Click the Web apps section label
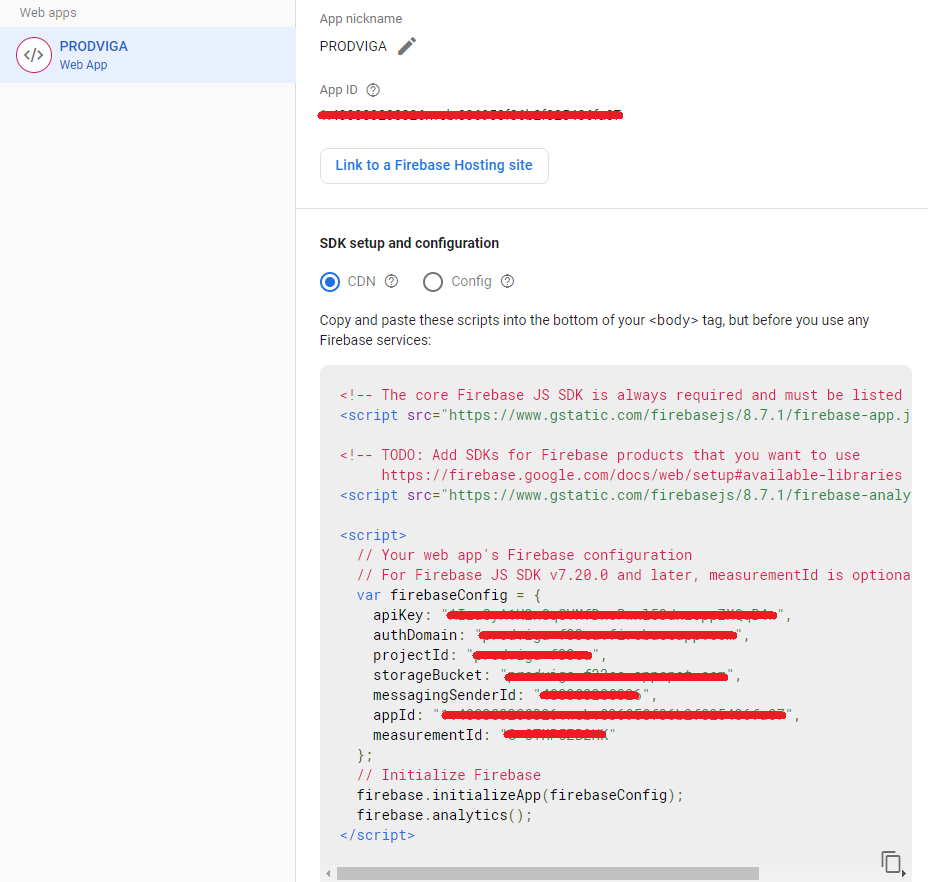 pyautogui.click(x=48, y=12)
